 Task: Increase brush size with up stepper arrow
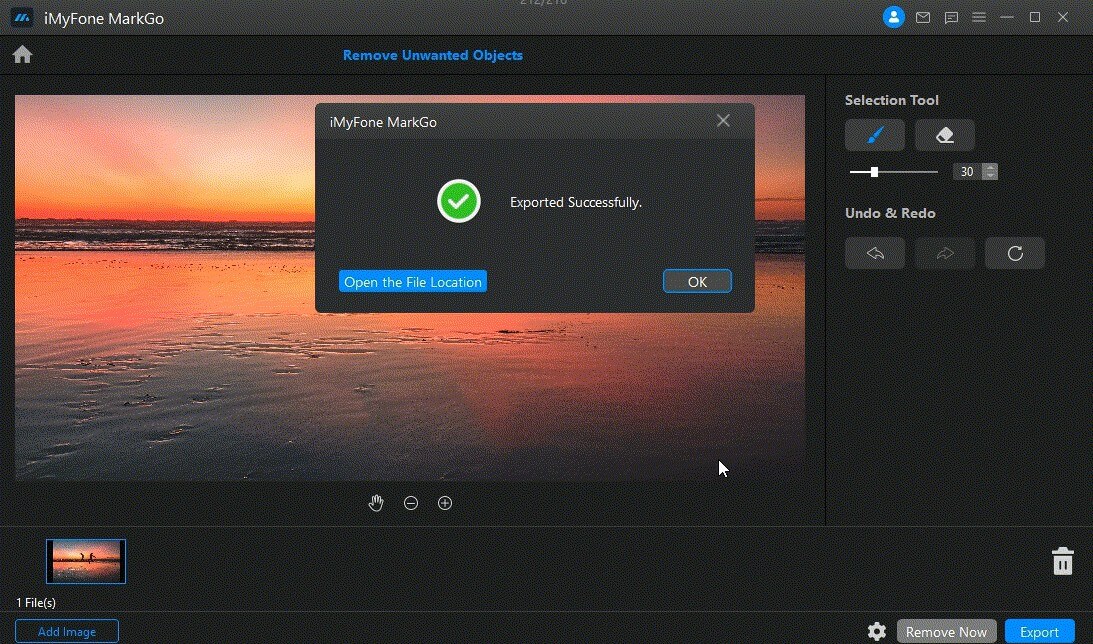pos(990,167)
